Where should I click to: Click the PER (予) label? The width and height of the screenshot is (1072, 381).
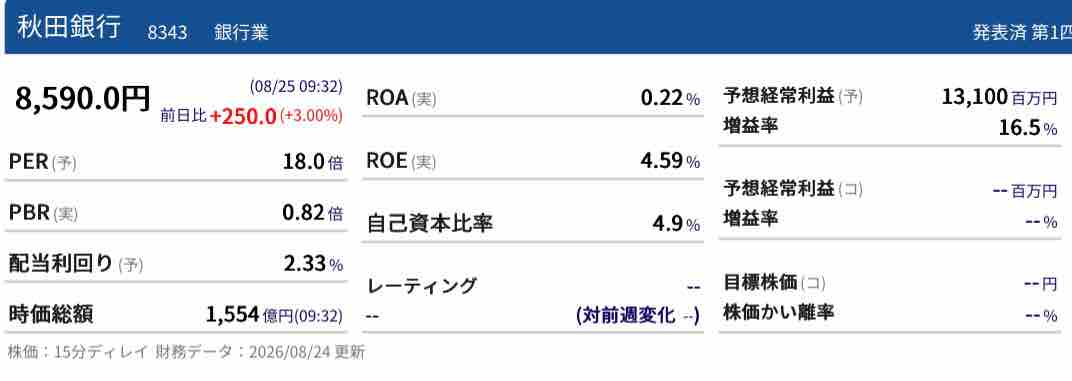pos(42,162)
